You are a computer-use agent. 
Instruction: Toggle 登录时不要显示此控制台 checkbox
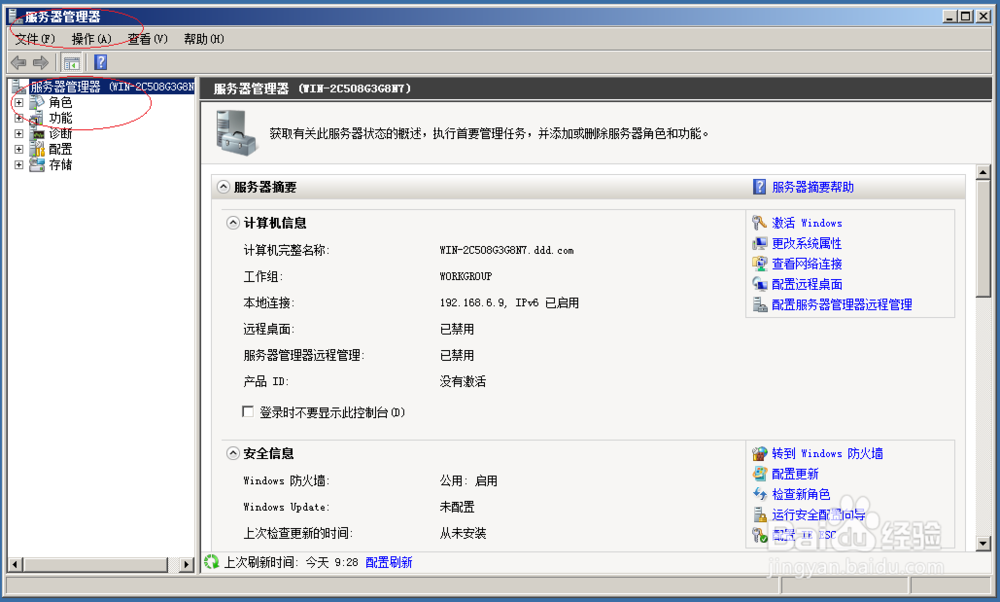248,412
